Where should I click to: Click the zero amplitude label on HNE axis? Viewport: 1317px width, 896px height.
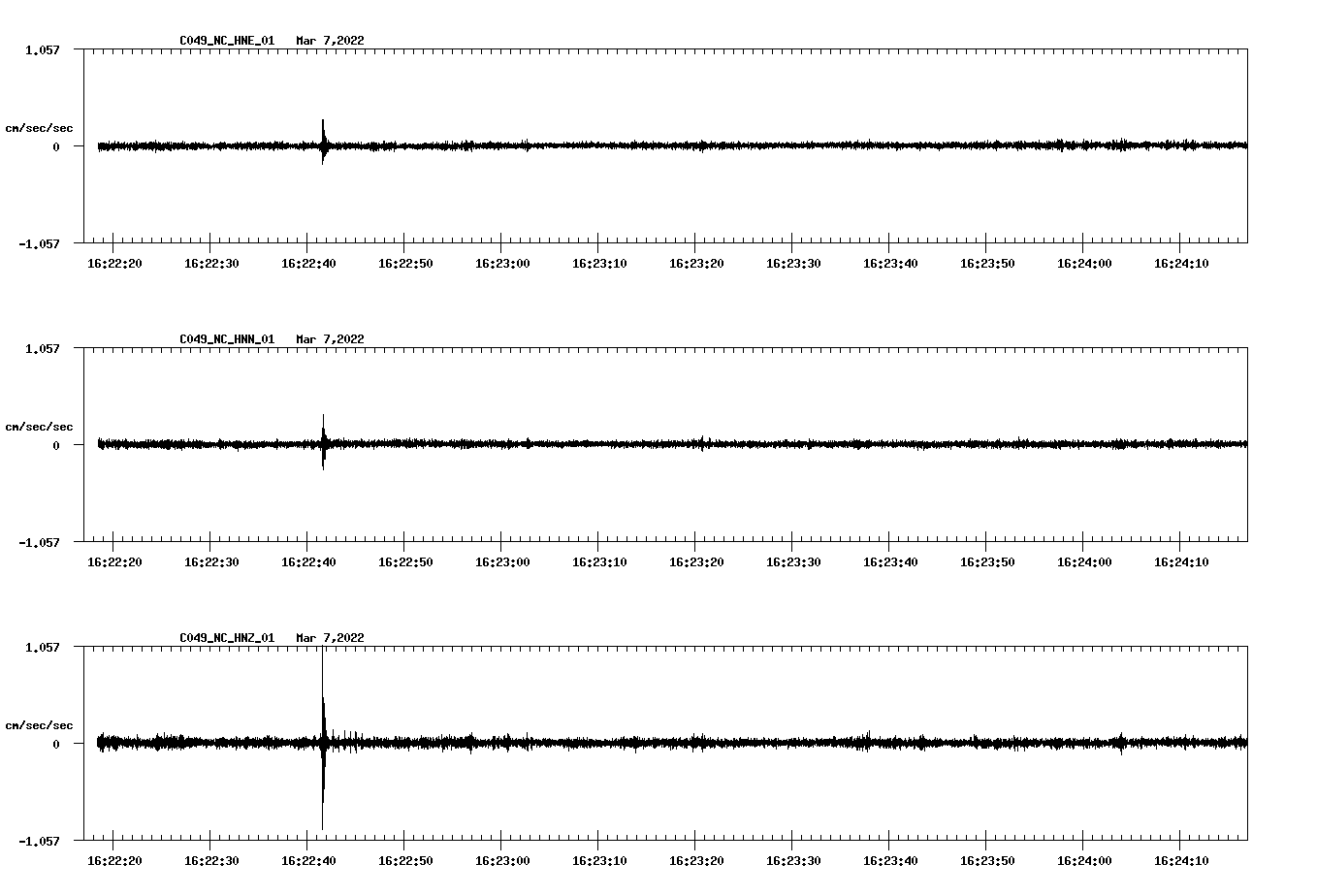56,147
